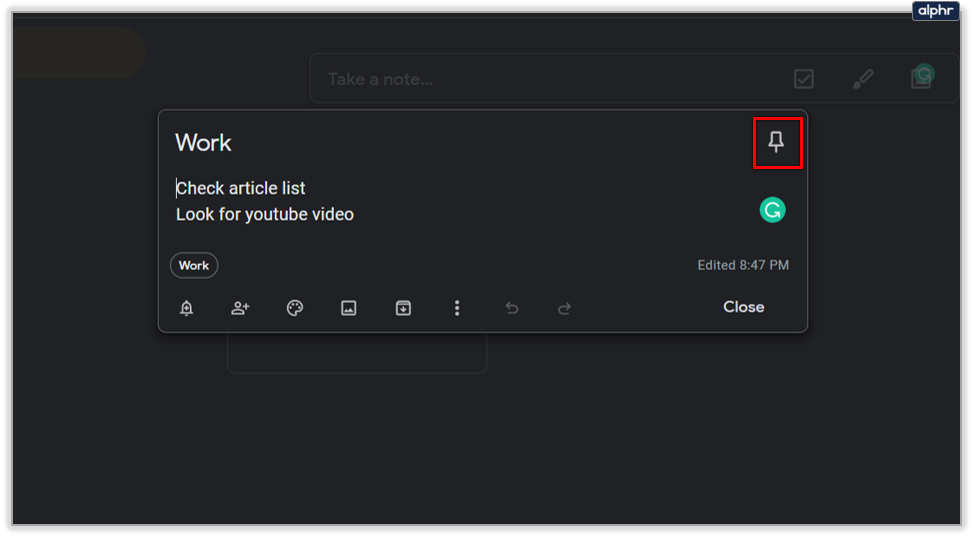
Task: Click the Remind me bell icon
Action: click(186, 308)
